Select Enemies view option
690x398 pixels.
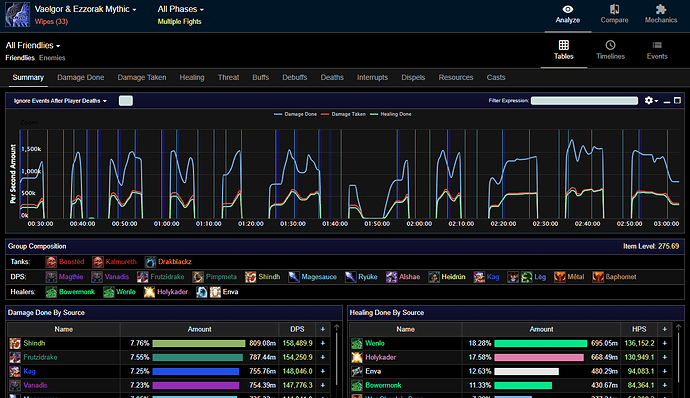coord(52,58)
